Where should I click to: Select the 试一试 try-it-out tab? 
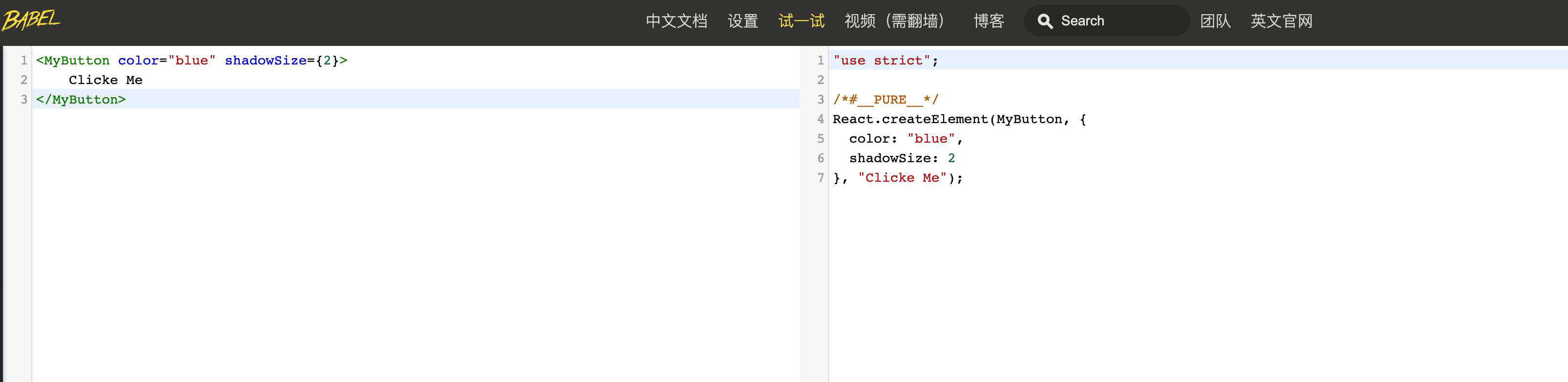(801, 21)
